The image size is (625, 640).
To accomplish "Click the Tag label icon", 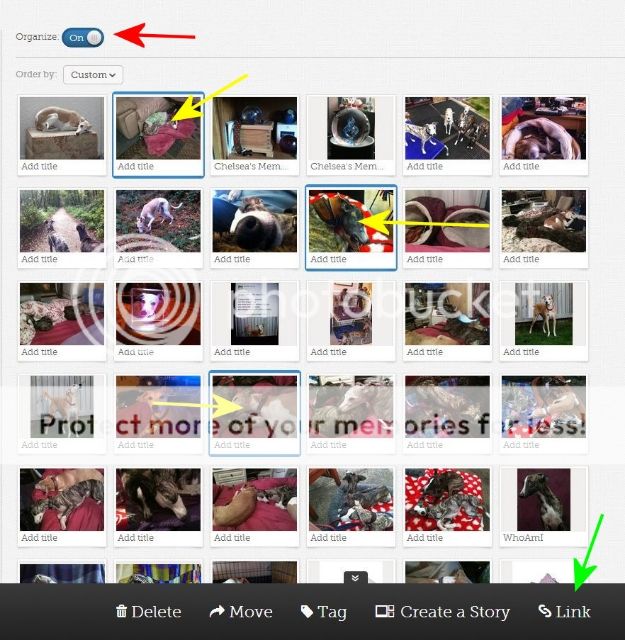I will [307, 611].
